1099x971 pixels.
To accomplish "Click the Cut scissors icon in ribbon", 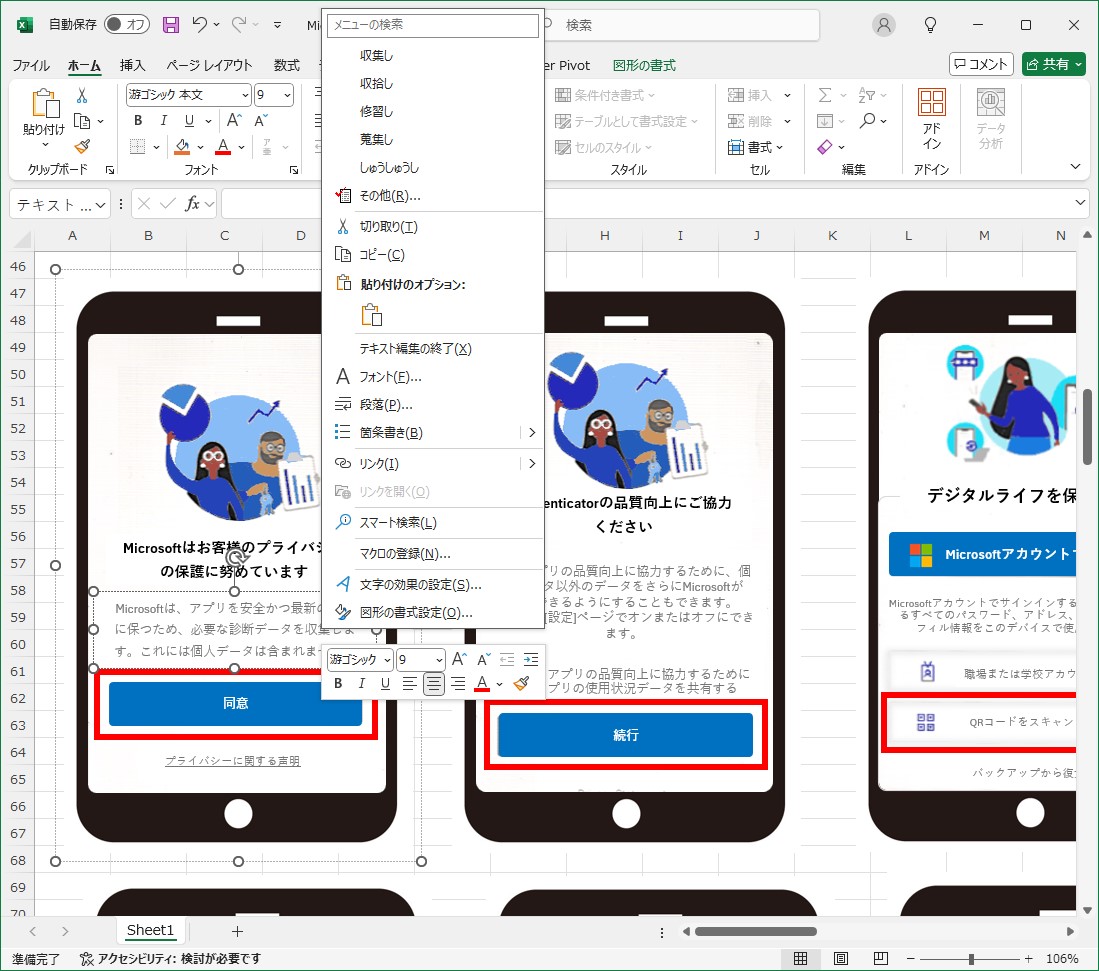I will coord(82,95).
